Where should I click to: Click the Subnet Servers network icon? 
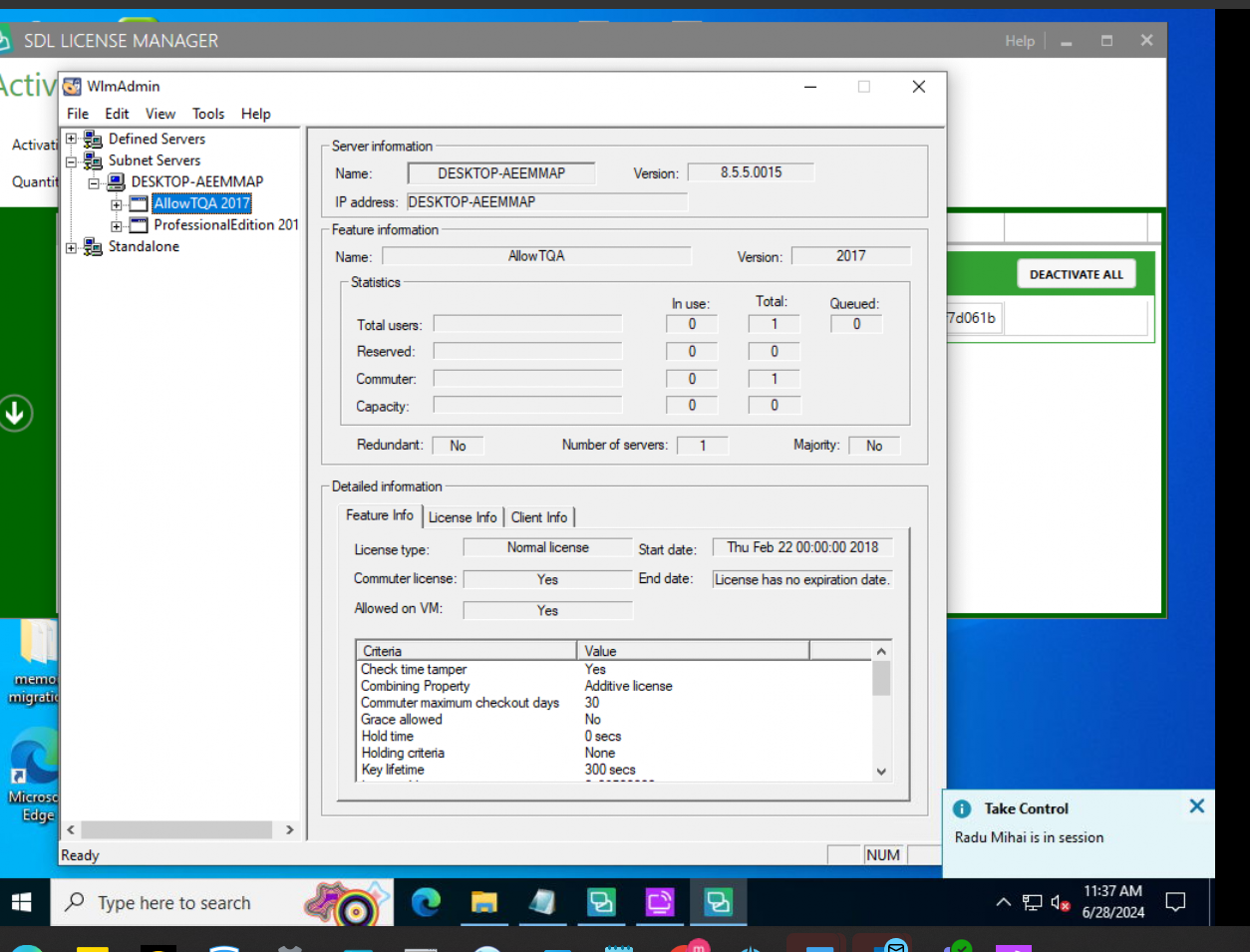(93, 160)
